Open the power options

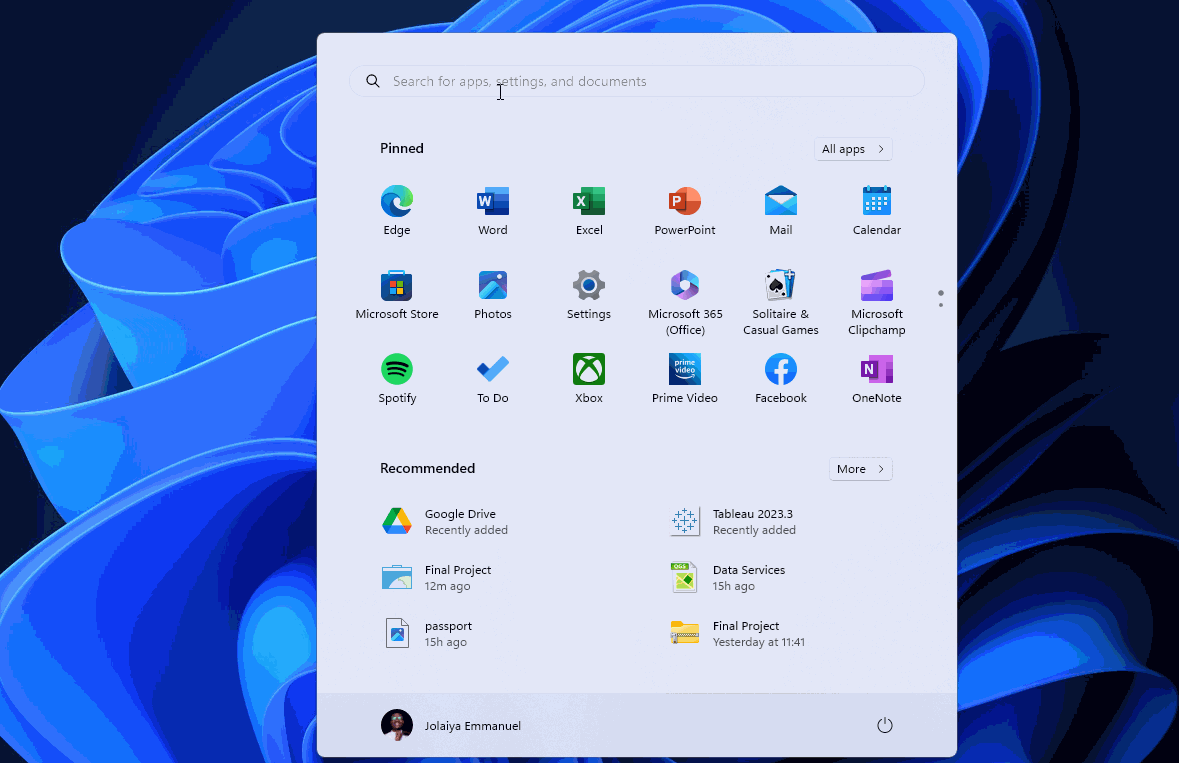click(x=884, y=725)
